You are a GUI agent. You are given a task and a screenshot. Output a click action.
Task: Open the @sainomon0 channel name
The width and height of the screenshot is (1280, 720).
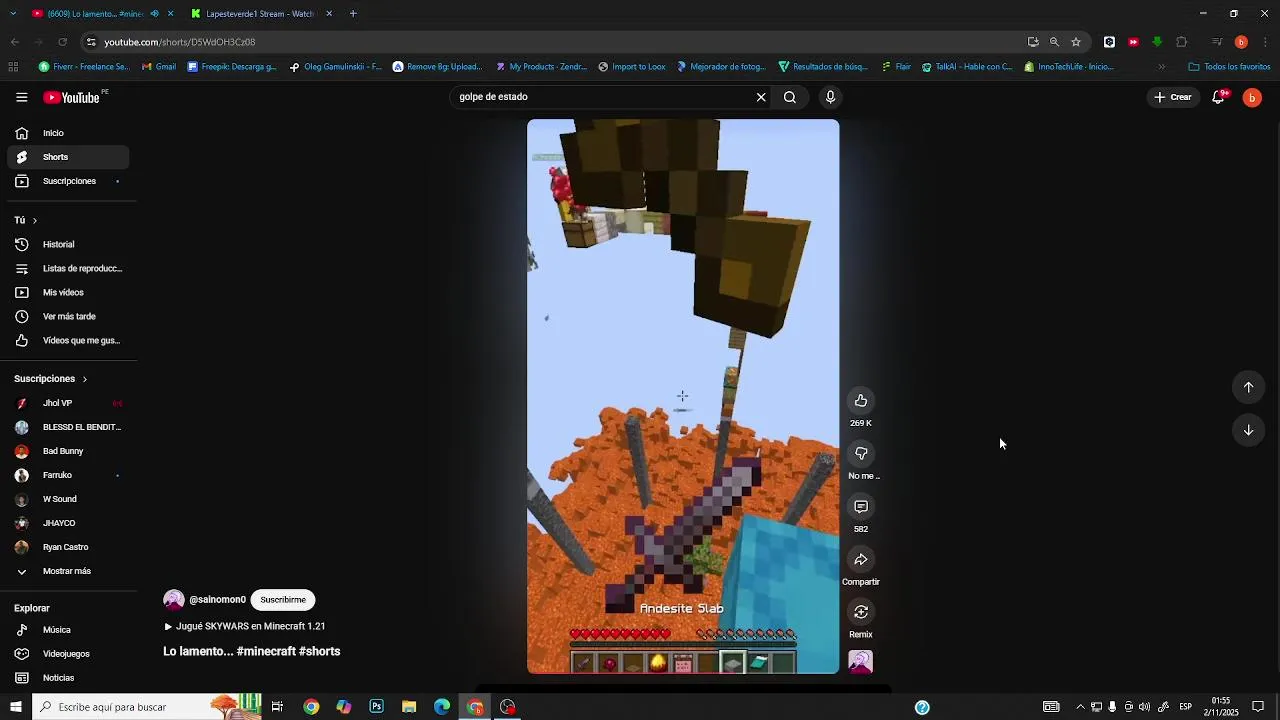[x=217, y=600]
